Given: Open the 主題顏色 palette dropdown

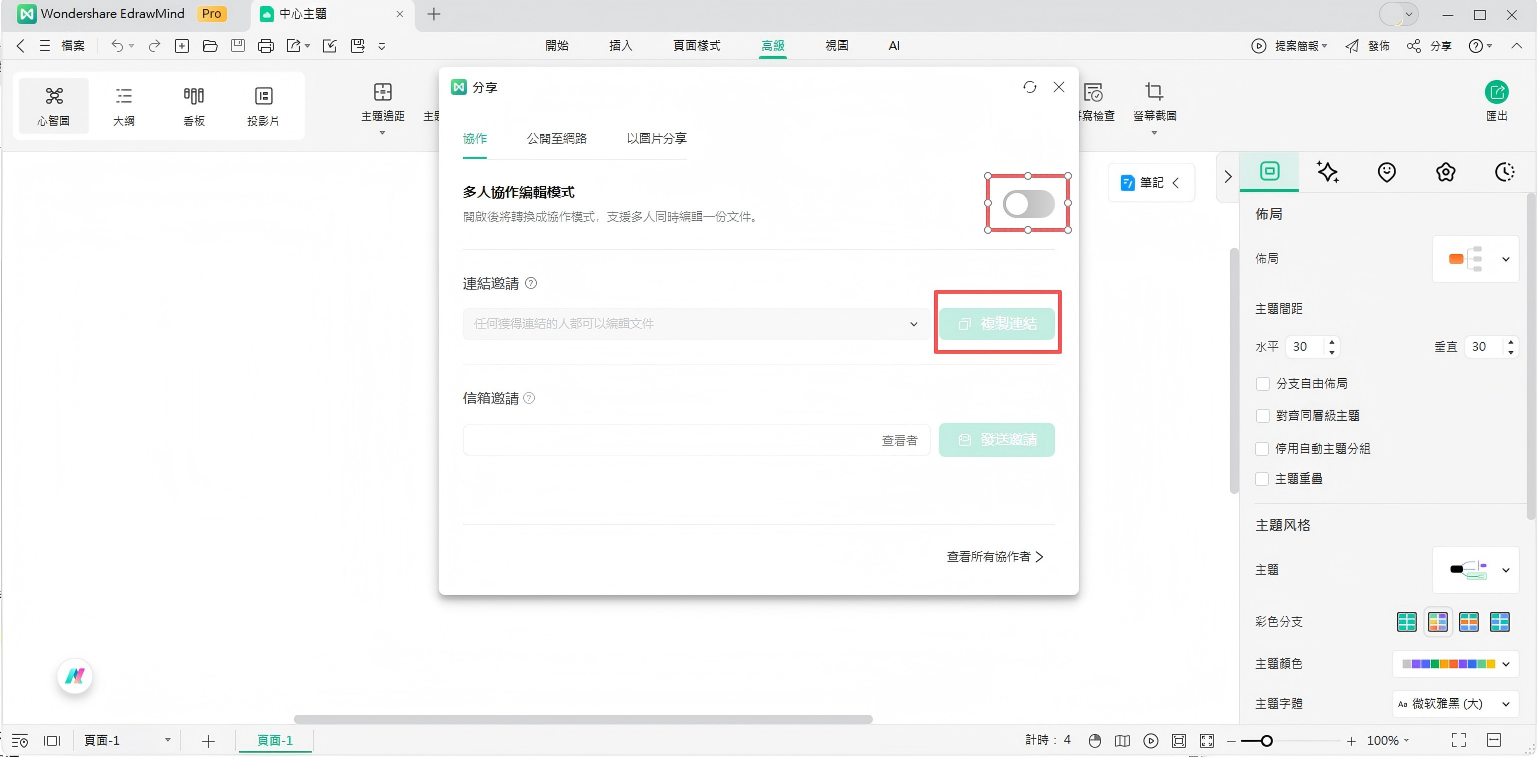Looking at the screenshot, I should [x=1456, y=664].
